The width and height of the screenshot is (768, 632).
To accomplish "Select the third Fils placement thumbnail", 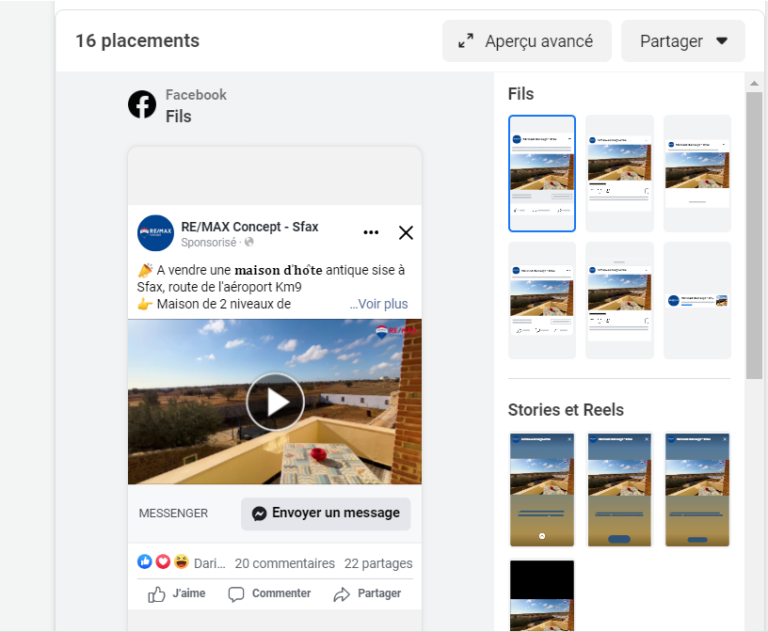I will click(x=697, y=173).
